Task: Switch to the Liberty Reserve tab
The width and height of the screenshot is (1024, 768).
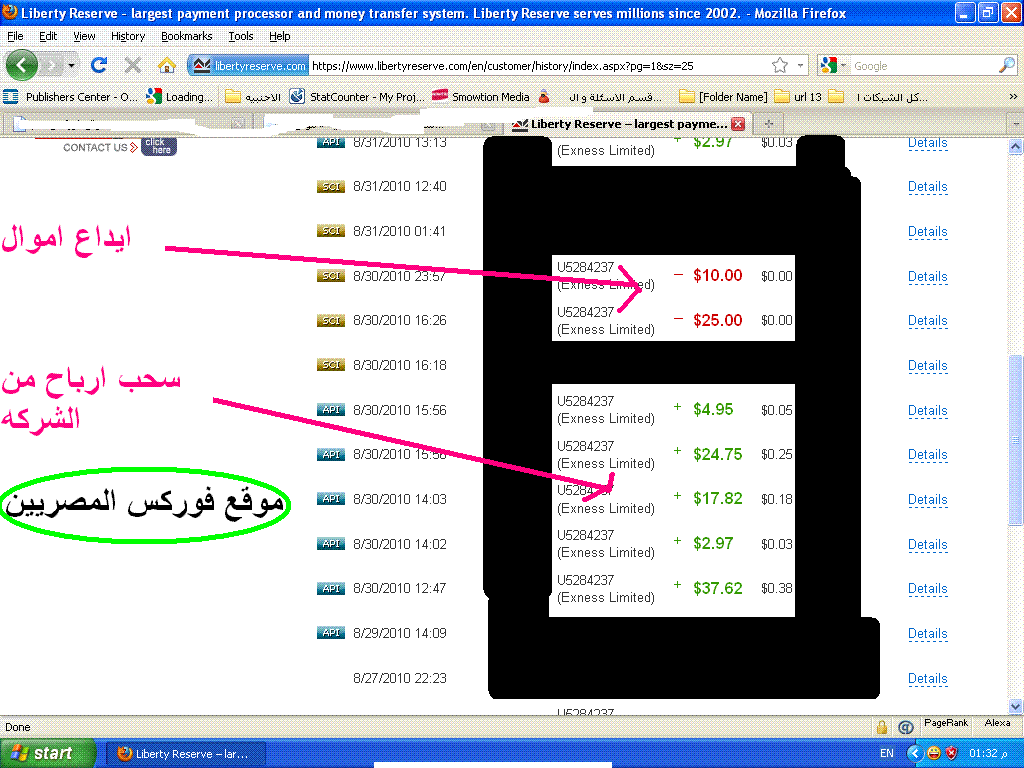Action: (628, 124)
